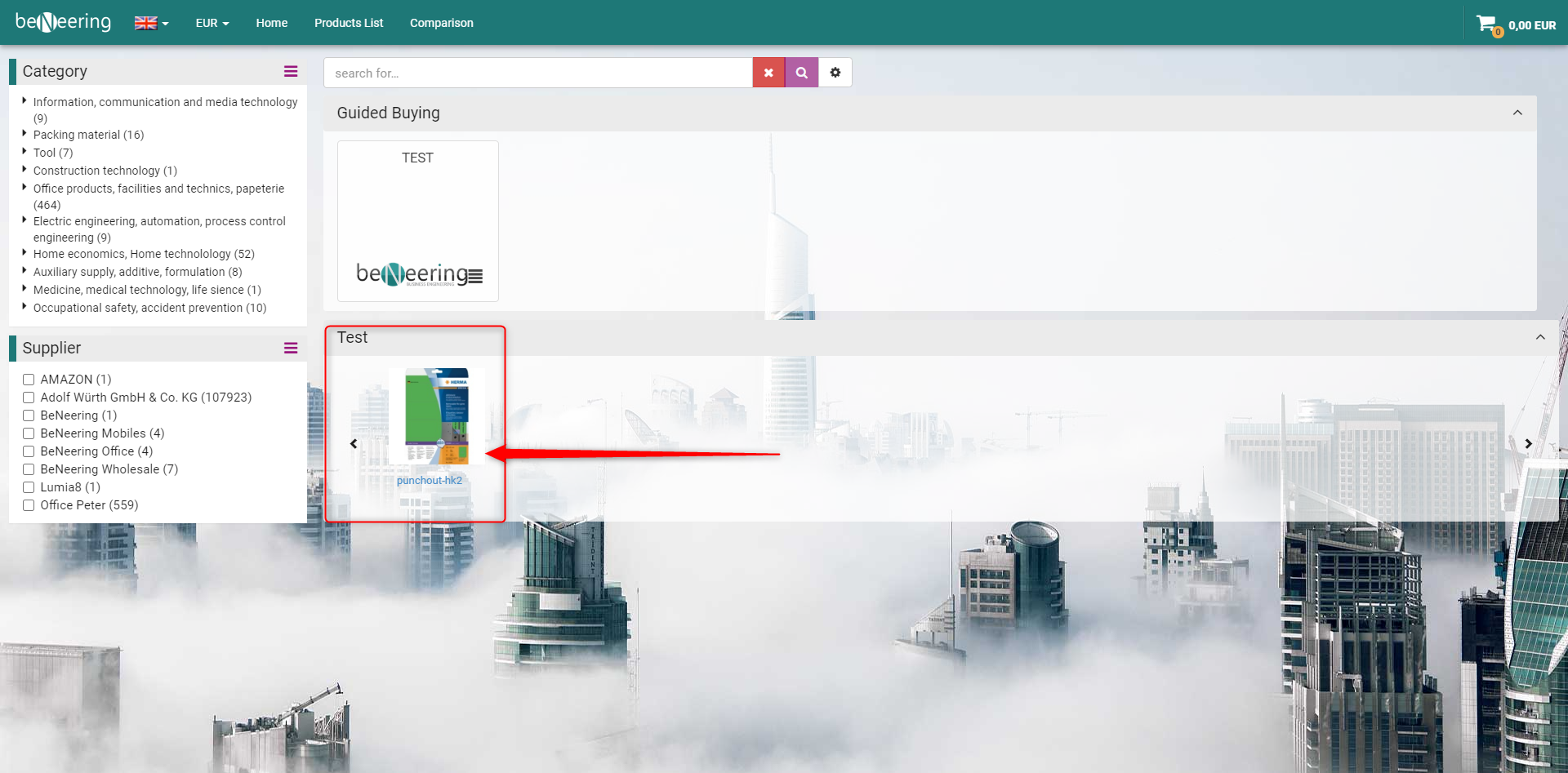The width and height of the screenshot is (1568, 773).
Task: Show previous item in Test carousel
Action: point(354,444)
